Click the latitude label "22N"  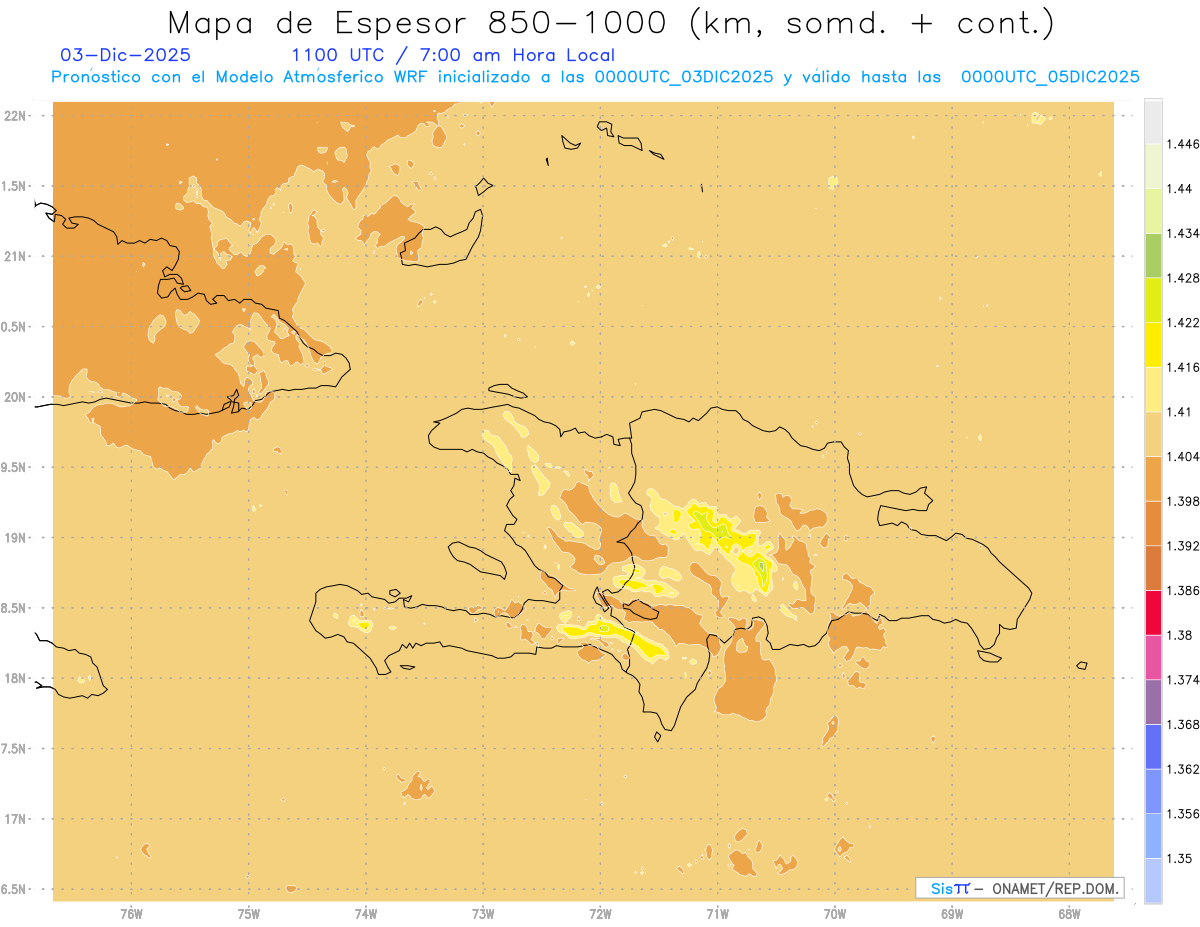coord(15,116)
